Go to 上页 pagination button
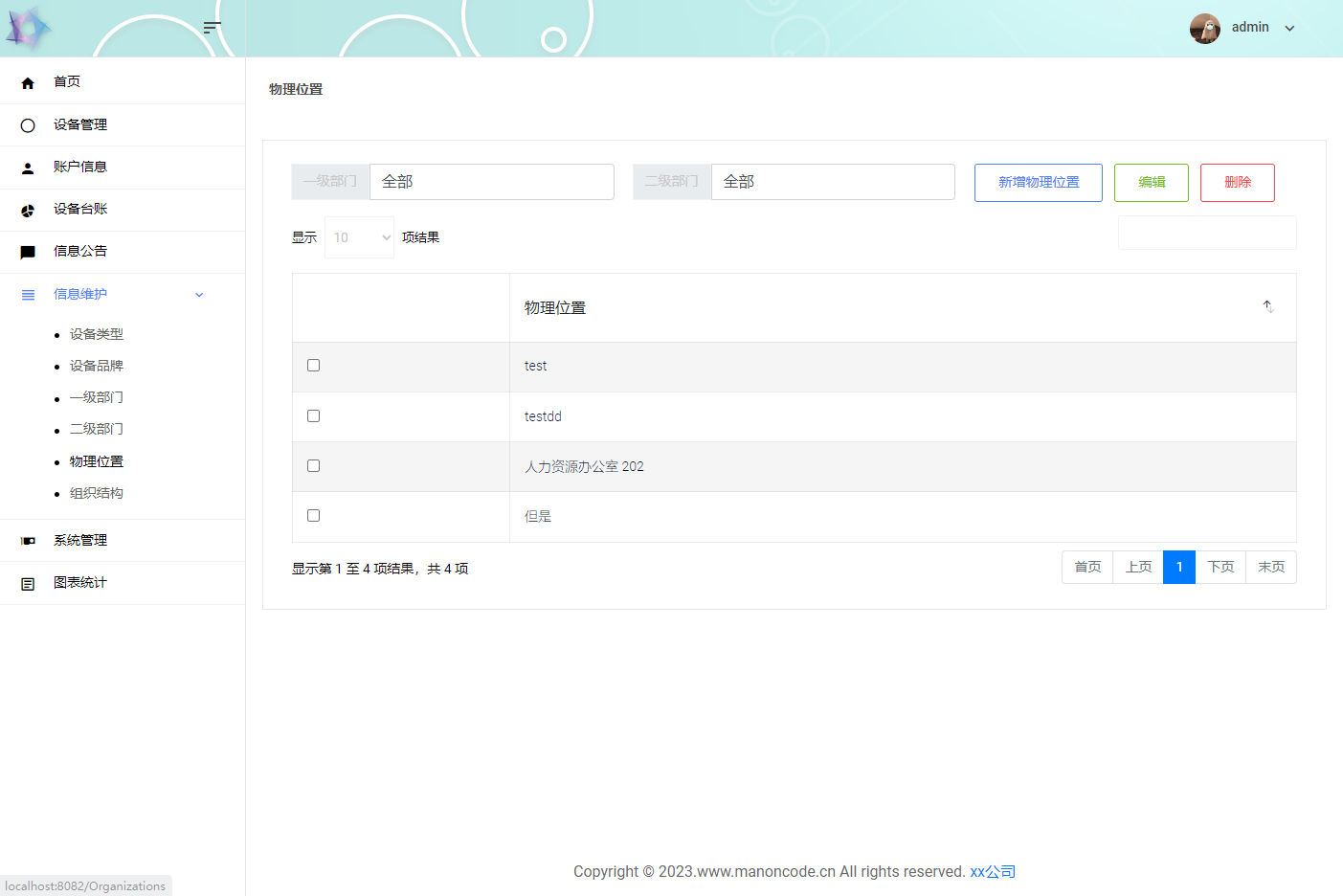This screenshot has width=1343, height=896. coord(1138,567)
